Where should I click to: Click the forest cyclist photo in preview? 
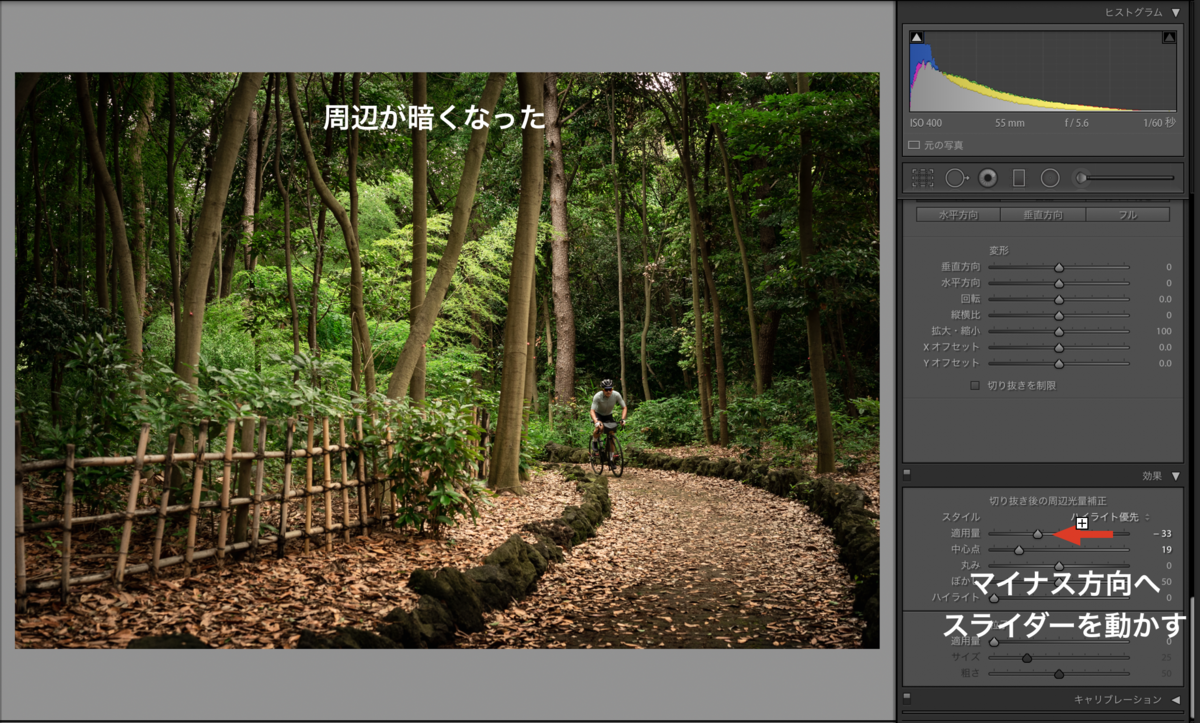[447, 360]
